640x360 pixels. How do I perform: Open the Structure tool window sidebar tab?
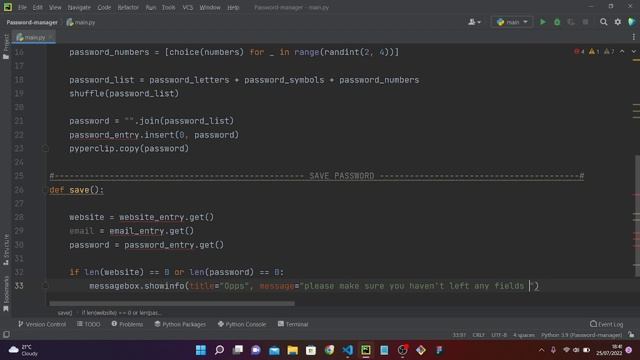[x=6, y=249]
